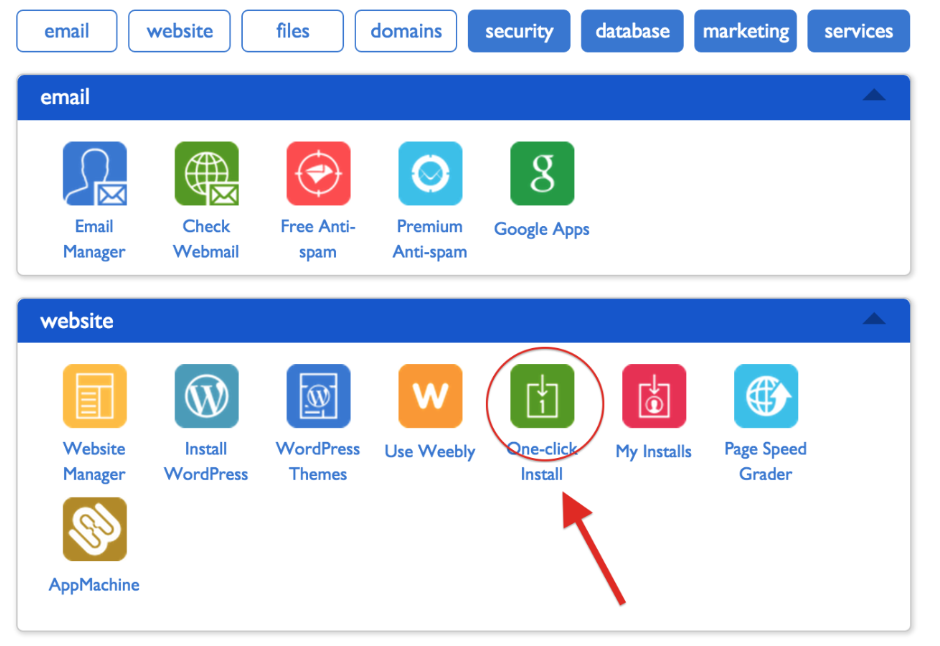The image size is (940, 646).
Task: Switch to the email tab
Action: (x=67, y=31)
